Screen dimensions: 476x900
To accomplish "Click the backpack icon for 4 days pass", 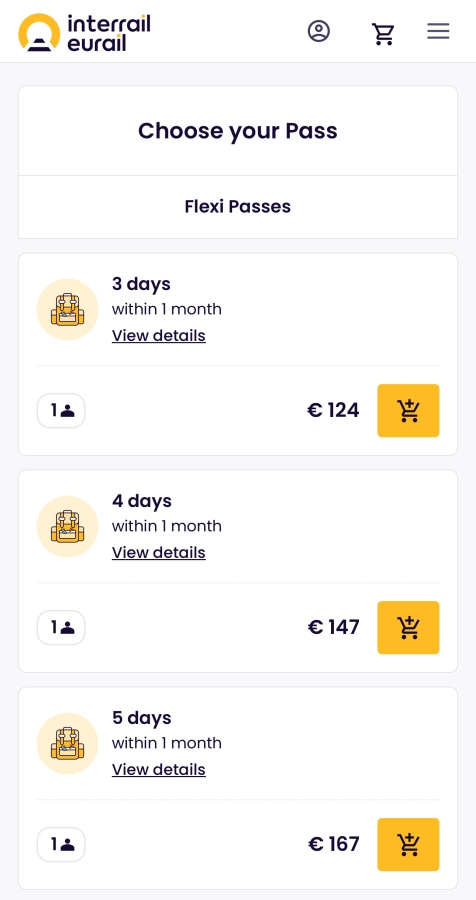I will coord(68,526).
